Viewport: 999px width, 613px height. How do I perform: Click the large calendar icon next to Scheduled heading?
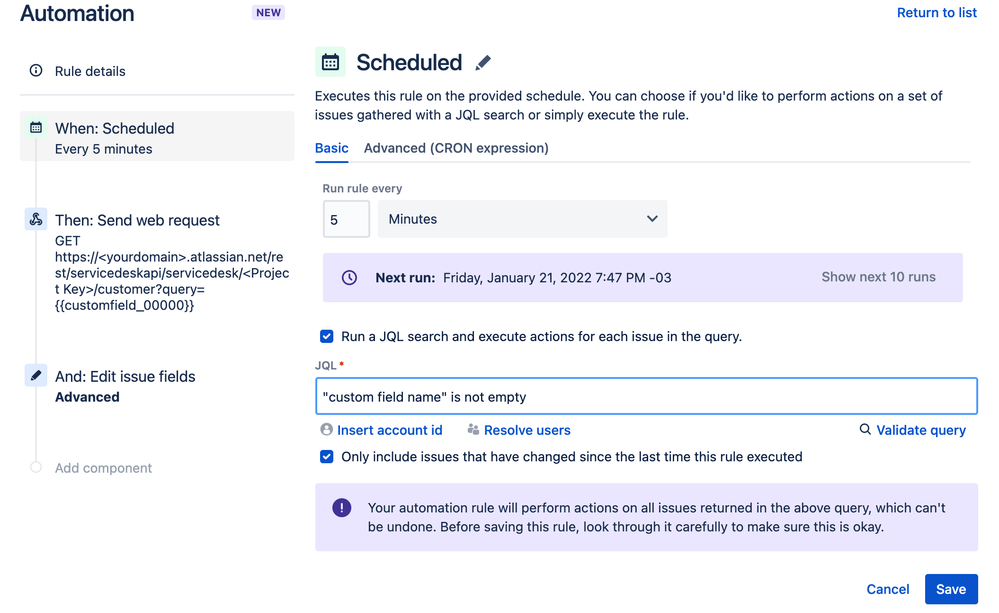pyautogui.click(x=330, y=62)
